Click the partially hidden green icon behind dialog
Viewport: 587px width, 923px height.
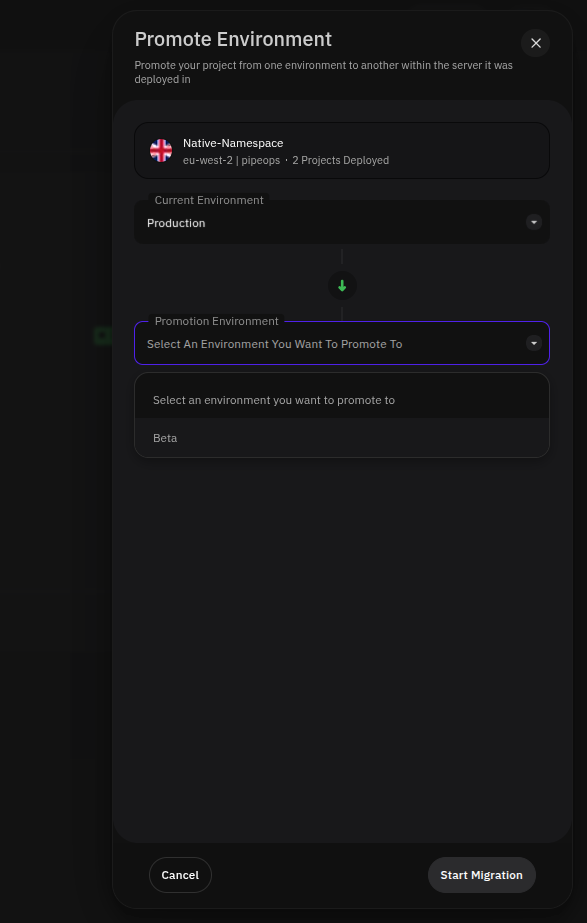(103, 336)
